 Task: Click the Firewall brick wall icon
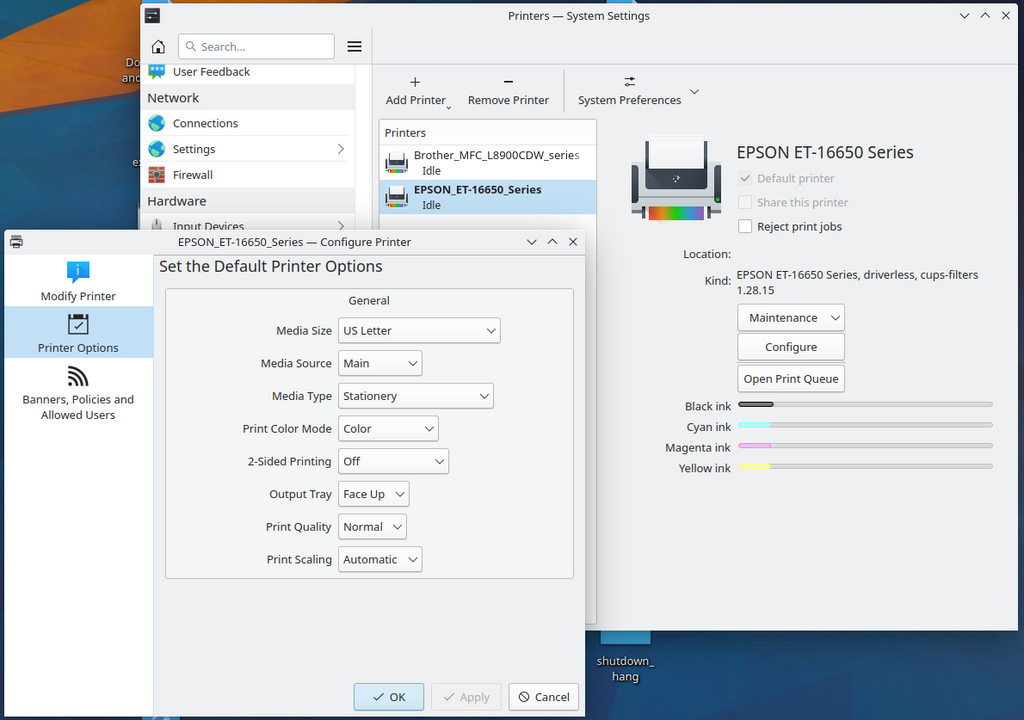pos(157,175)
